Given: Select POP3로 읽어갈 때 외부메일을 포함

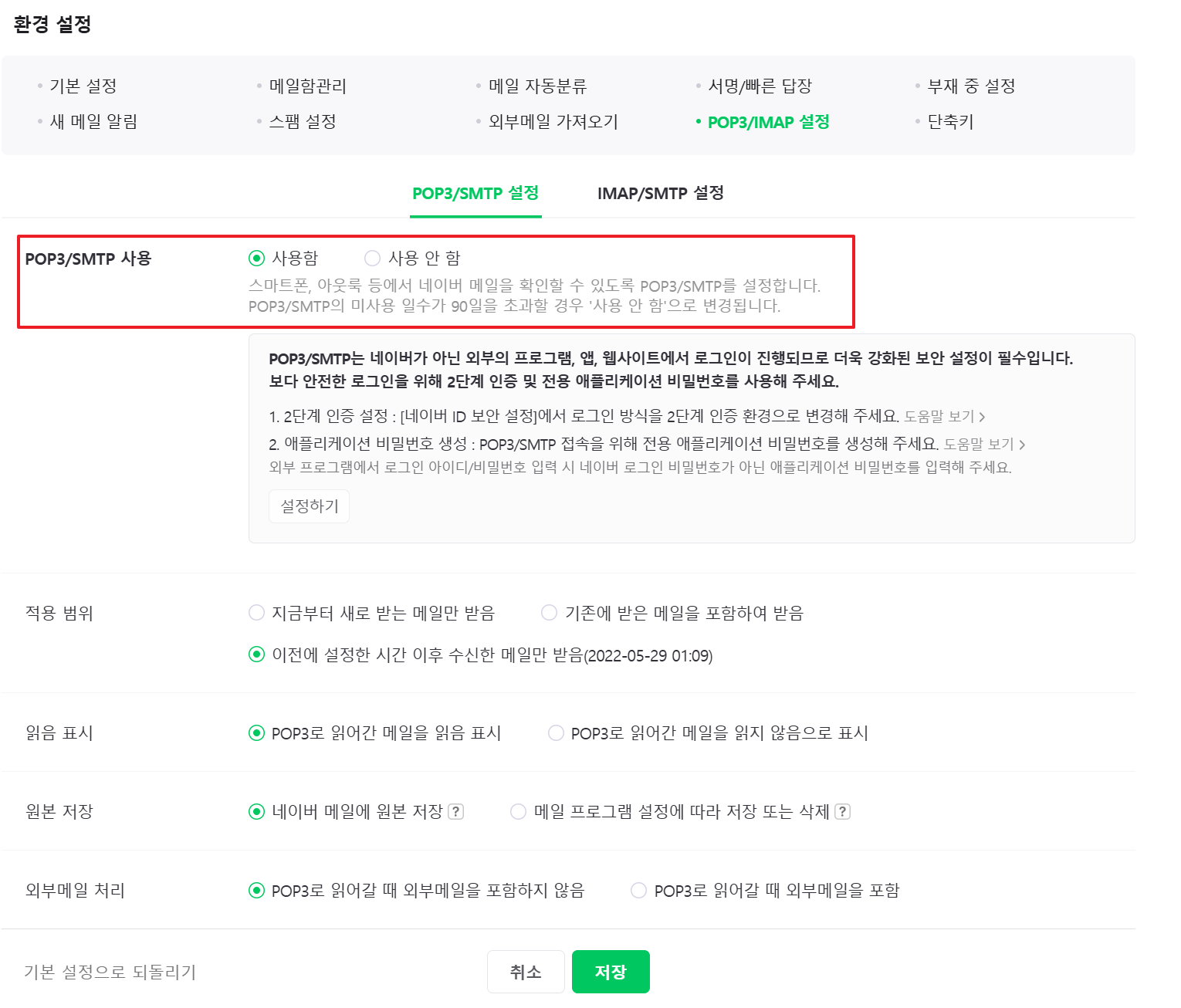Looking at the screenshot, I should point(639,890).
